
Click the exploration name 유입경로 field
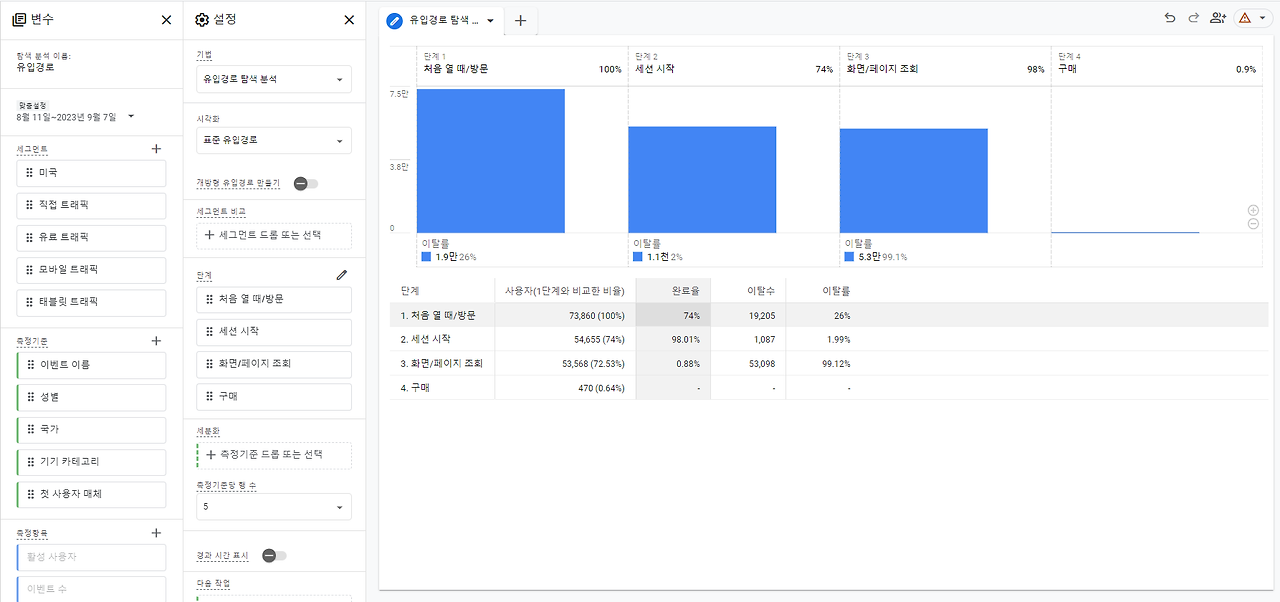click(36, 67)
